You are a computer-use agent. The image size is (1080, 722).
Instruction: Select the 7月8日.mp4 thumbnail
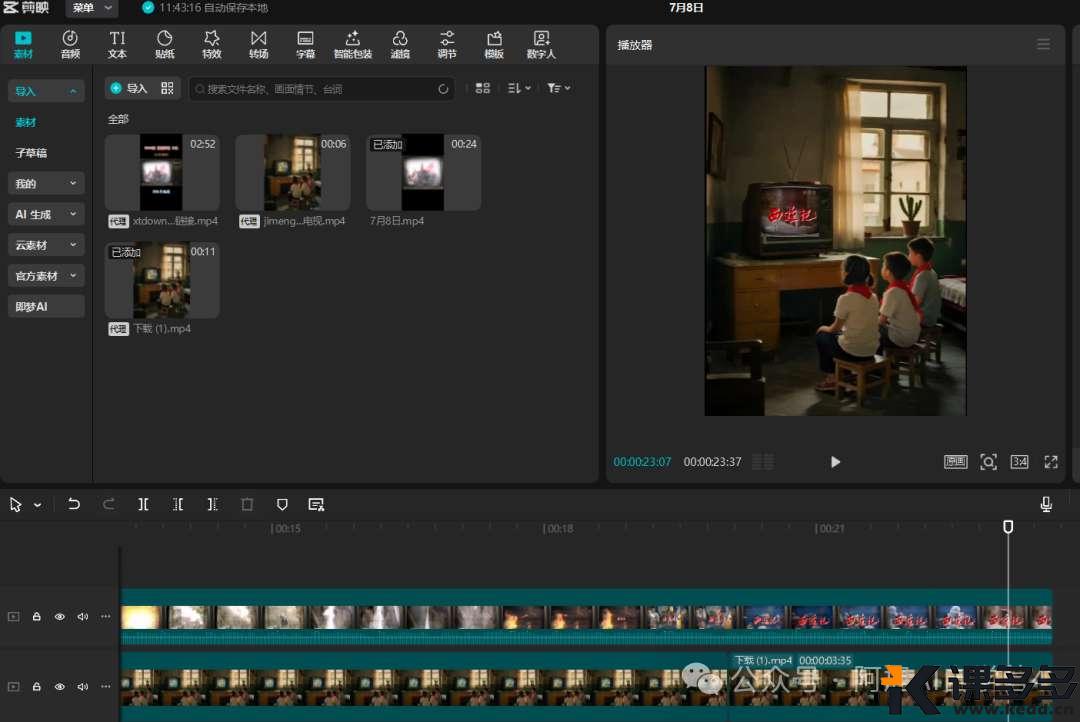(x=423, y=172)
